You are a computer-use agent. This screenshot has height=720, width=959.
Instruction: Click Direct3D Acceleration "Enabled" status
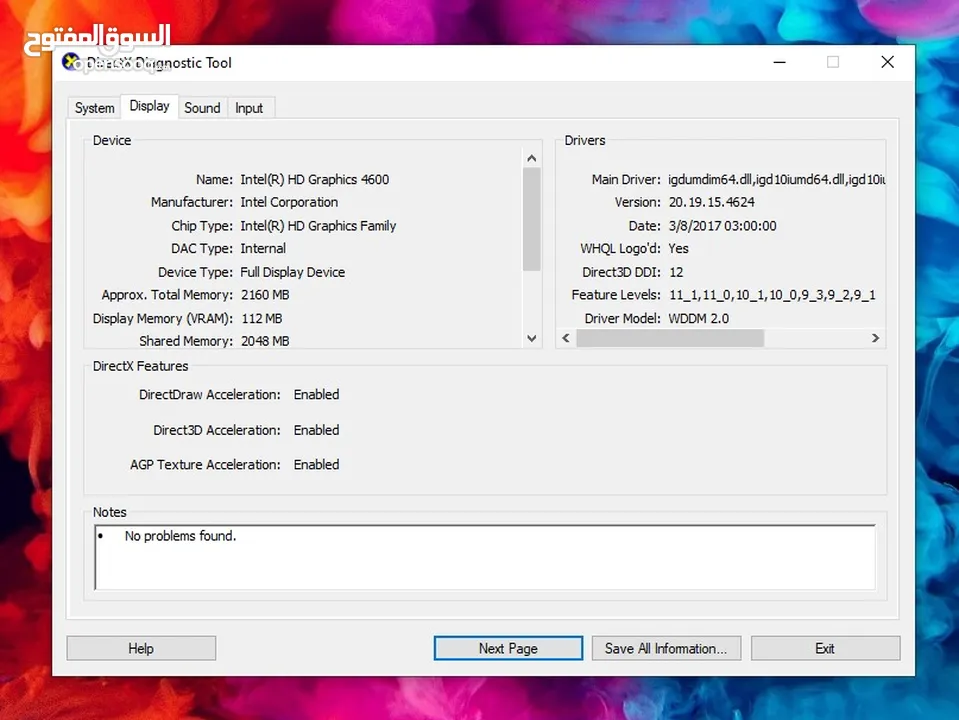click(316, 430)
